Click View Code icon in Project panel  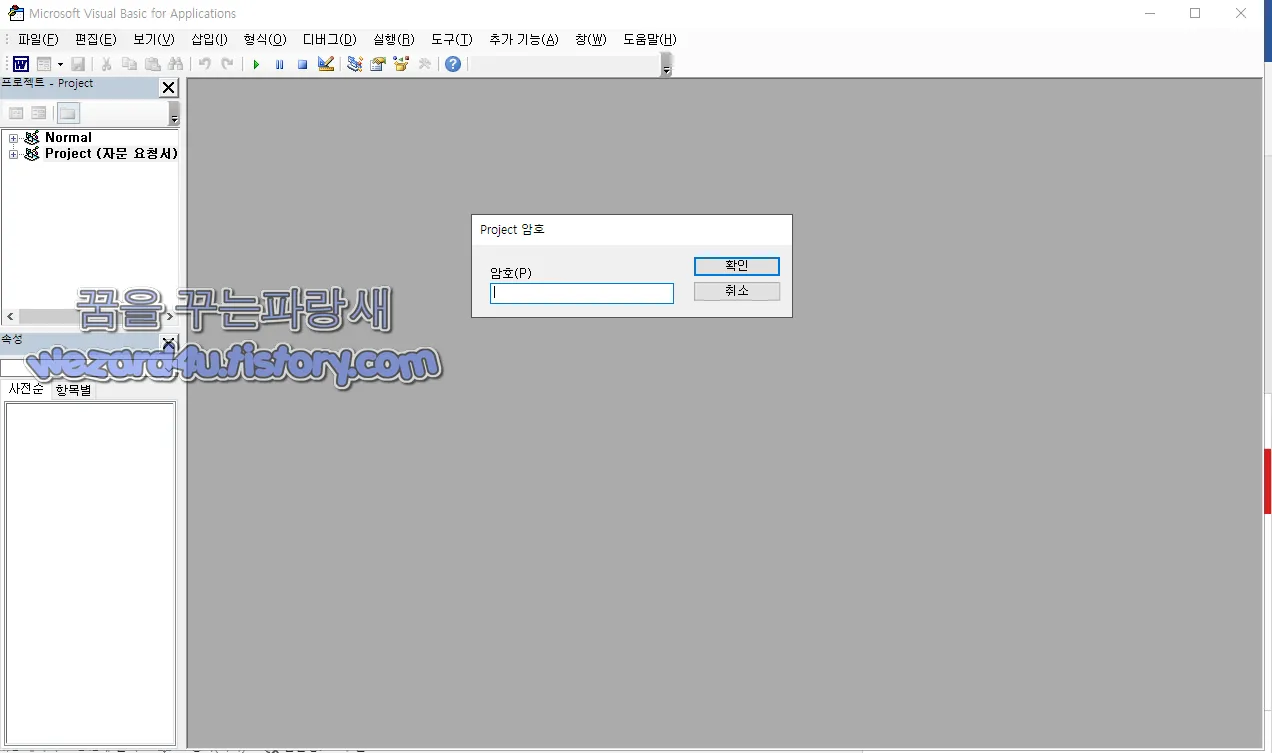(x=16, y=113)
